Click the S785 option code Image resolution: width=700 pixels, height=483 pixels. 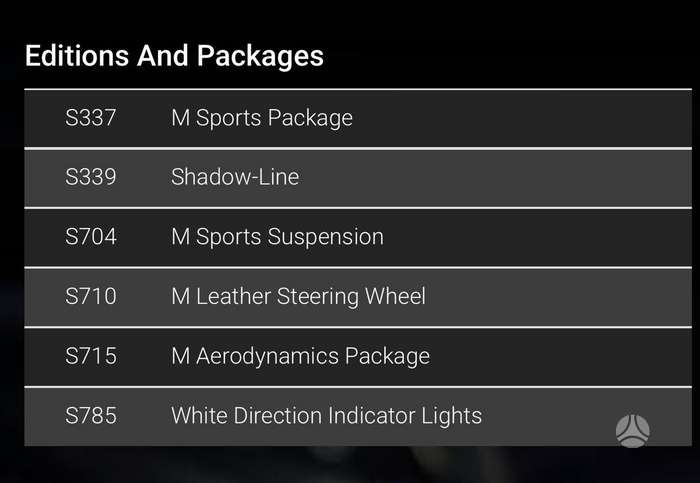point(91,416)
